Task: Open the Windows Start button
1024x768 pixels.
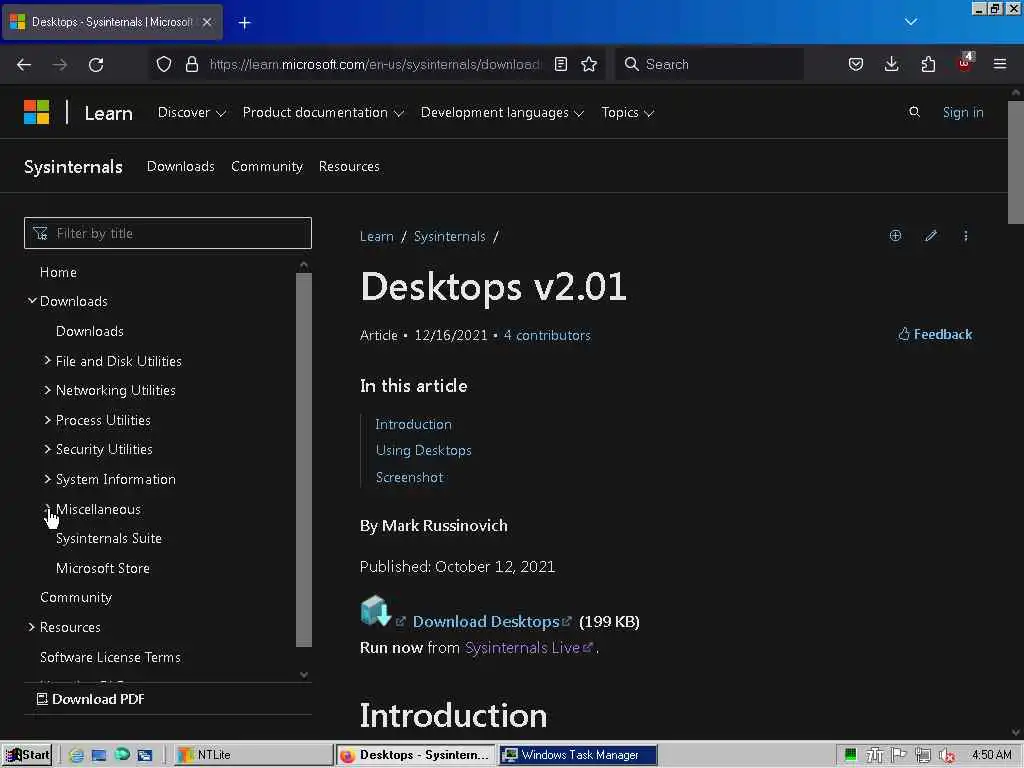Action: click(x=27, y=755)
